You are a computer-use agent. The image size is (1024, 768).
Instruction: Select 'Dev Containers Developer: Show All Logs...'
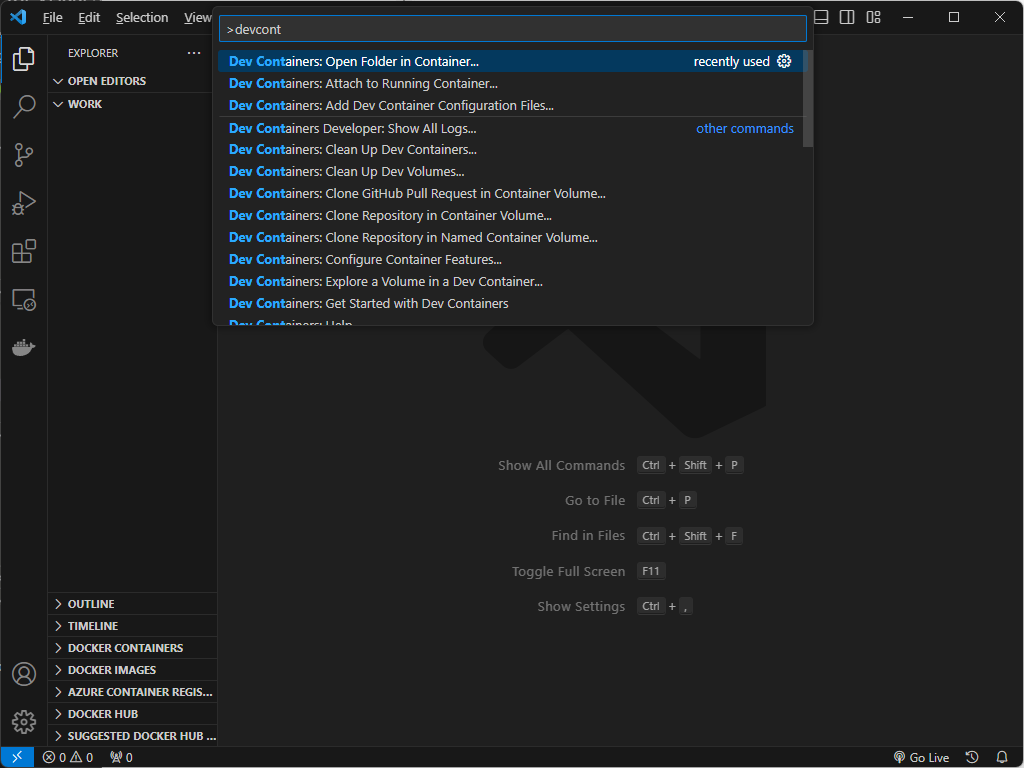(510, 128)
